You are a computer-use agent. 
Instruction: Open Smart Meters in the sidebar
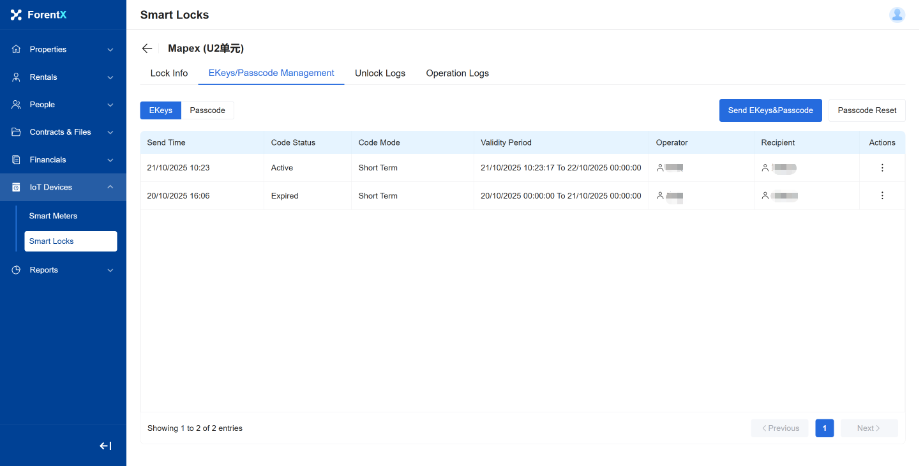click(53, 215)
